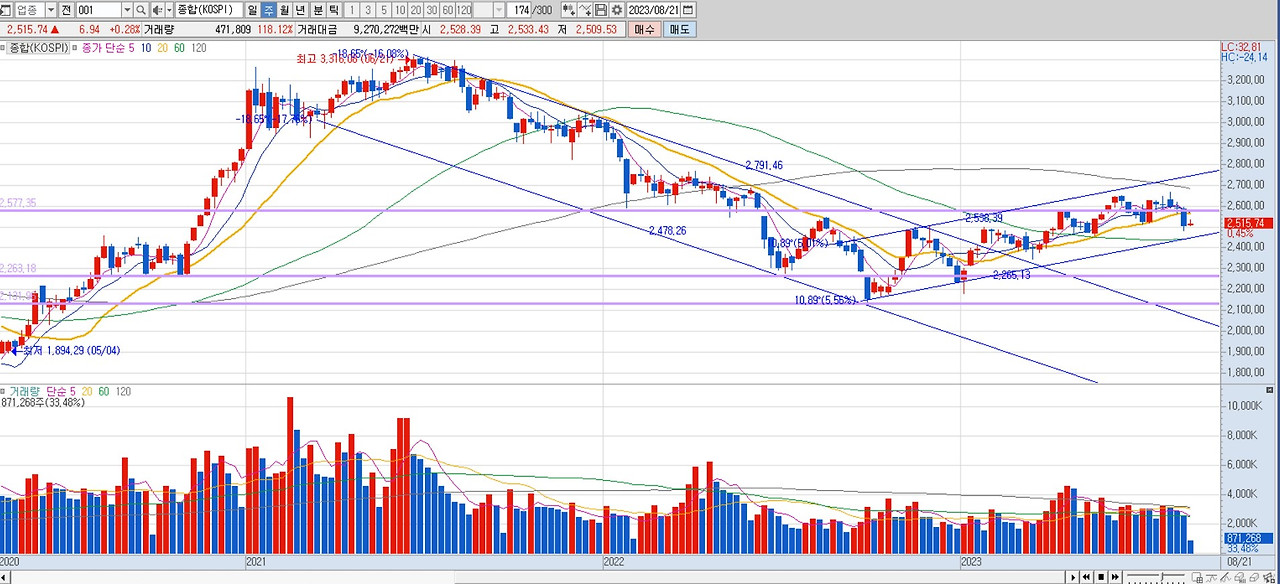Click the 2,538.39 price annotation
The width and height of the screenshot is (1280, 584).
[x=983, y=218]
